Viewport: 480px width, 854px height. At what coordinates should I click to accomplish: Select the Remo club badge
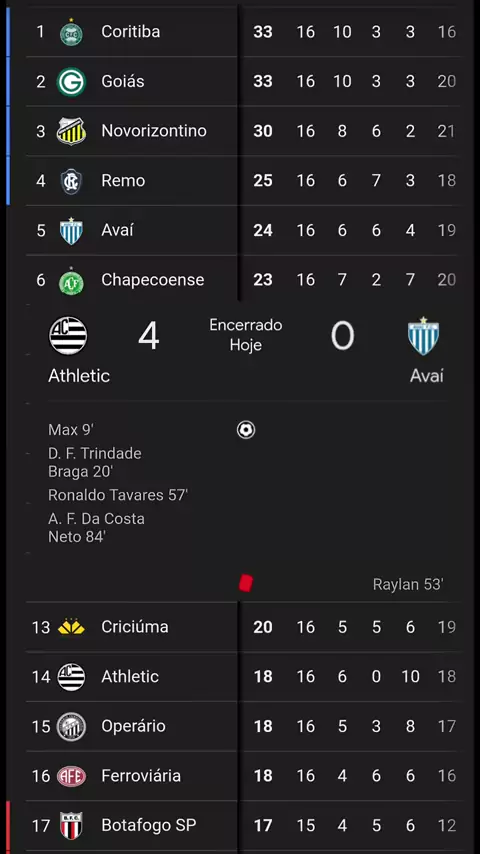71,181
